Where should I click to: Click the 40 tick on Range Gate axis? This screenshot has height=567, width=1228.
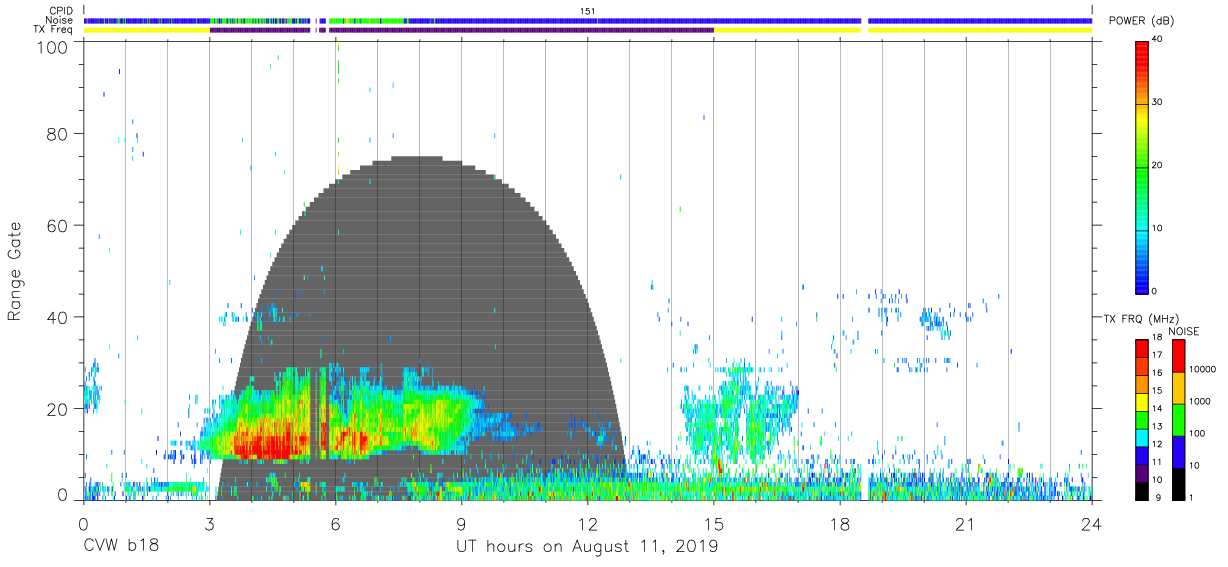coord(56,317)
